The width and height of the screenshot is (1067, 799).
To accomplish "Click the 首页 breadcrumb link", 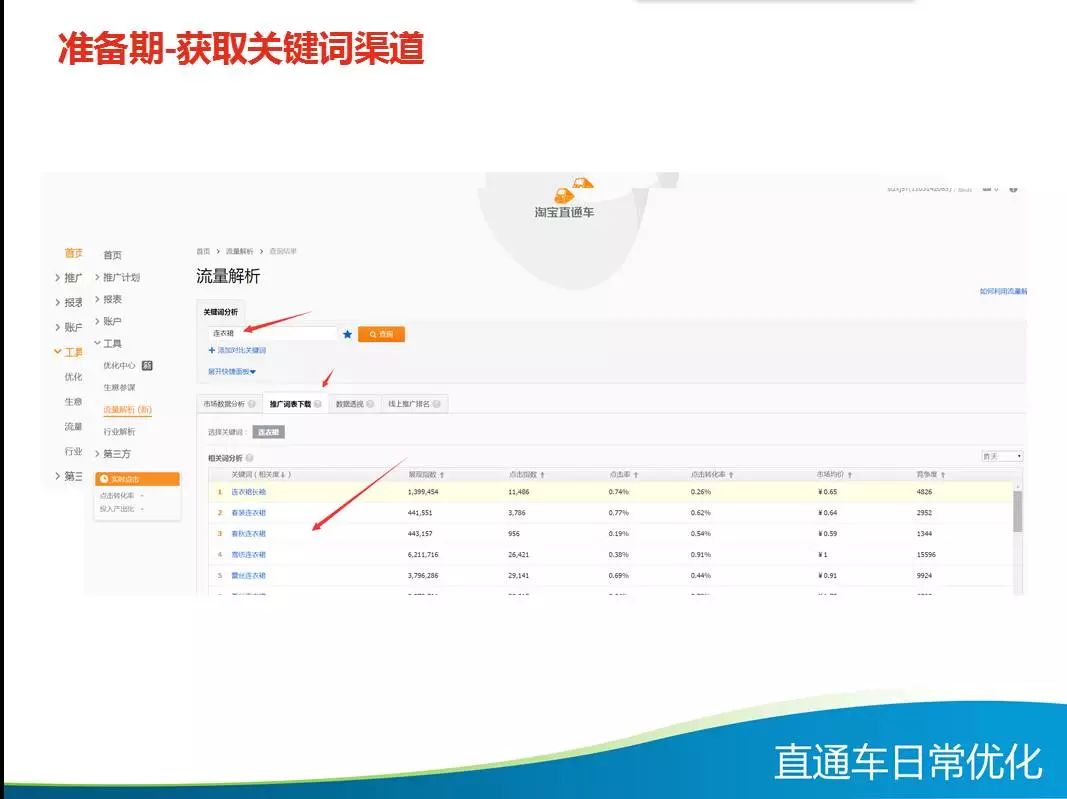I will (x=203, y=252).
